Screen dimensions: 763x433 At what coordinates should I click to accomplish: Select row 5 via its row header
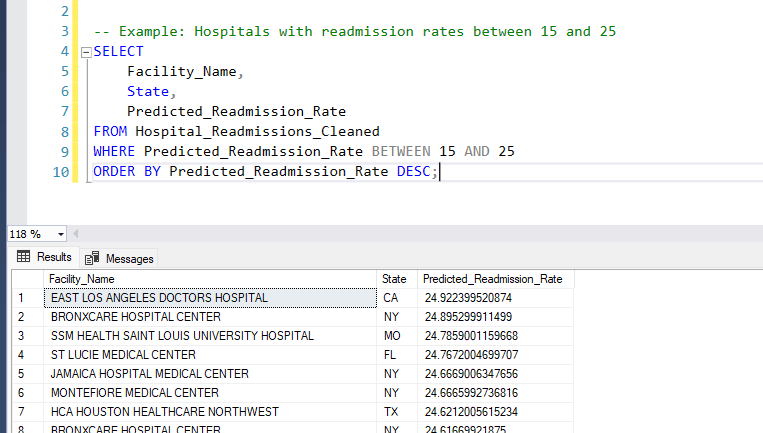pyautogui.click(x=28, y=374)
